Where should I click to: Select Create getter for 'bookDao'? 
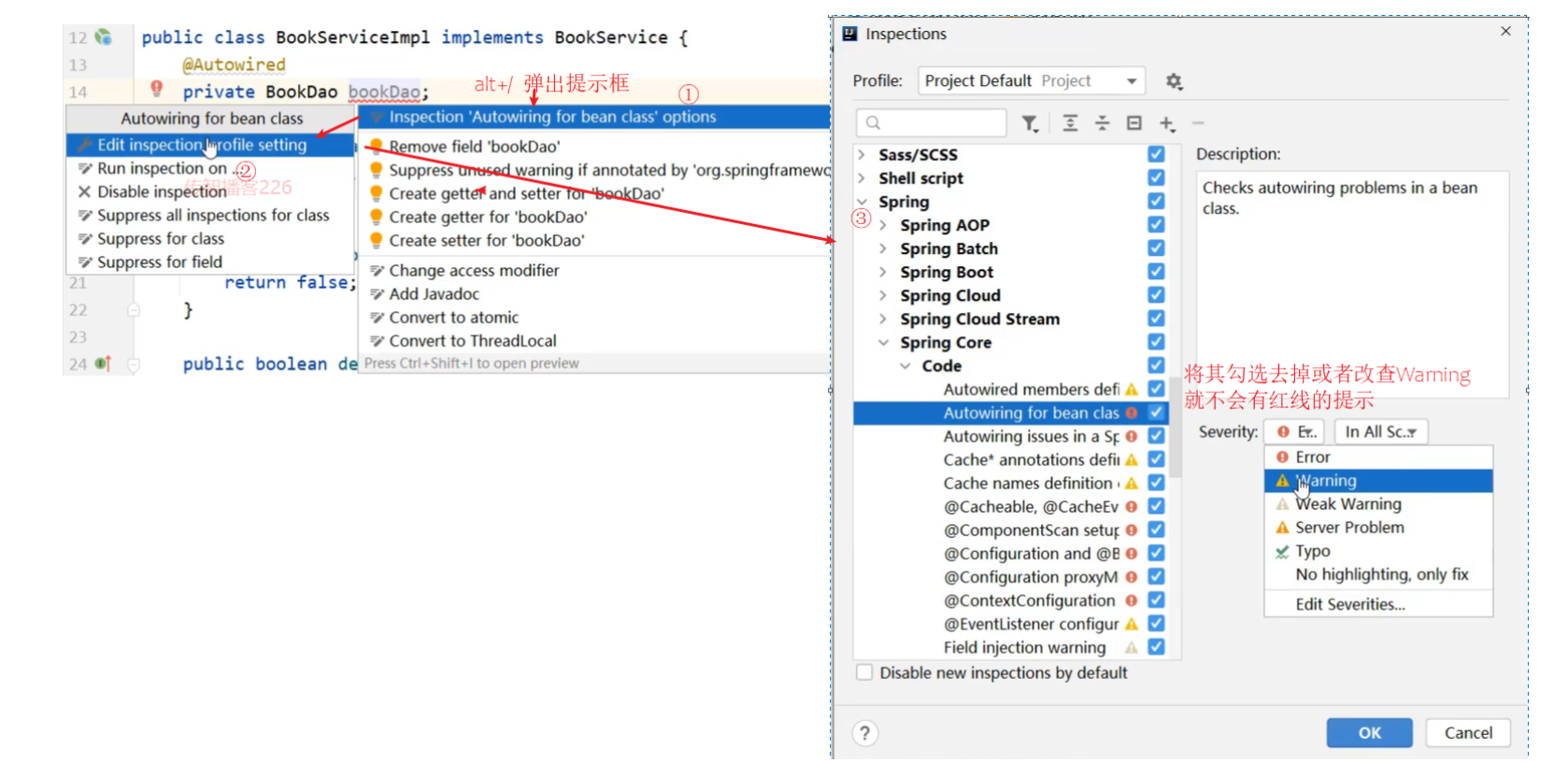click(595, 217)
